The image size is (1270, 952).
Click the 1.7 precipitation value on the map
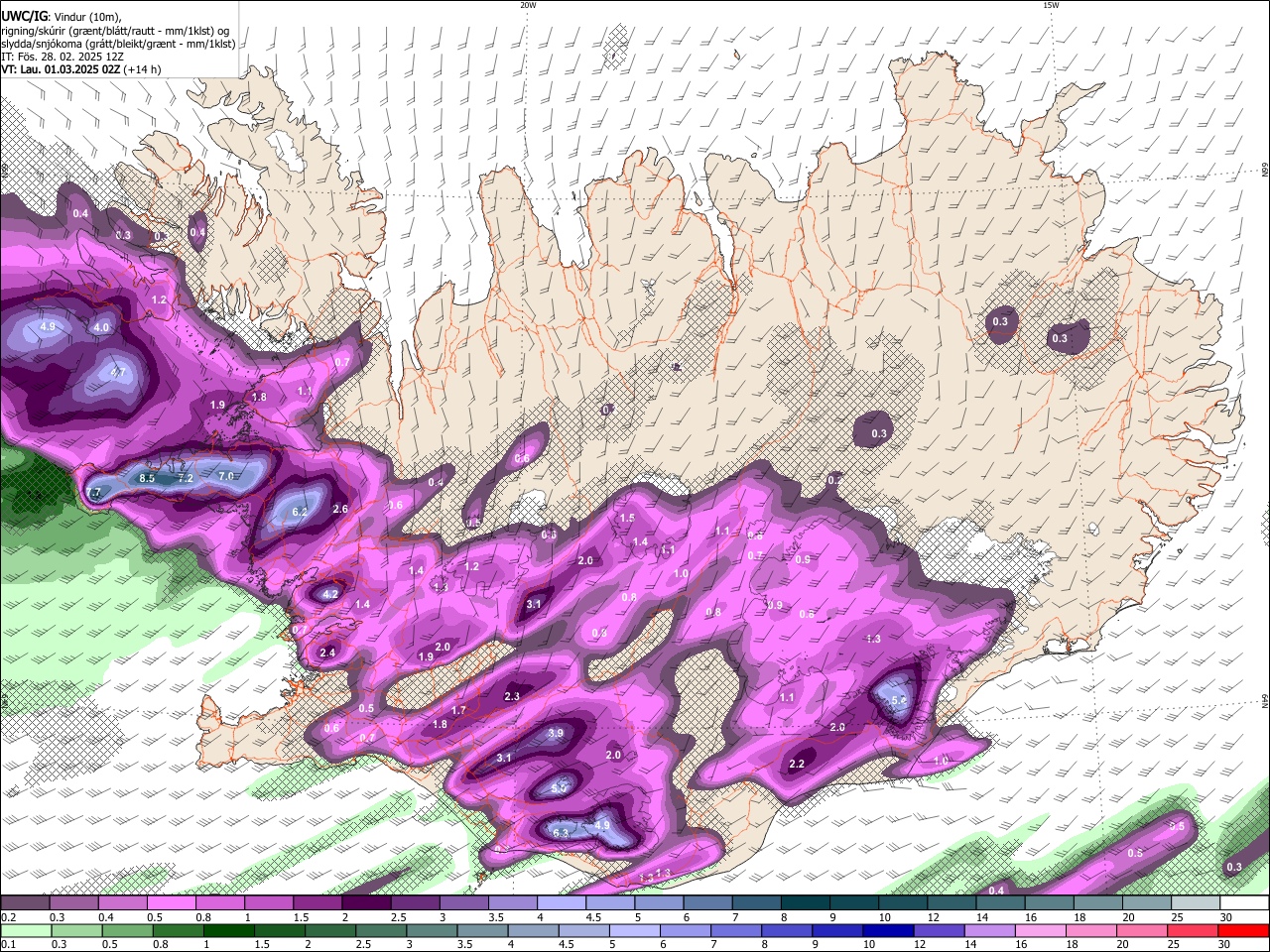tap(458, 710)
